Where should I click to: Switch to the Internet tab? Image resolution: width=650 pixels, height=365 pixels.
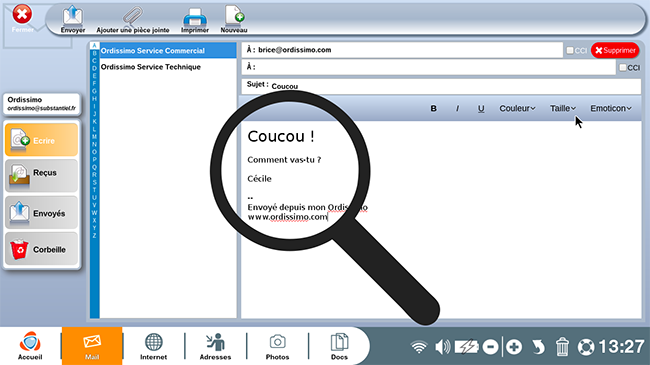click(153, 346)
